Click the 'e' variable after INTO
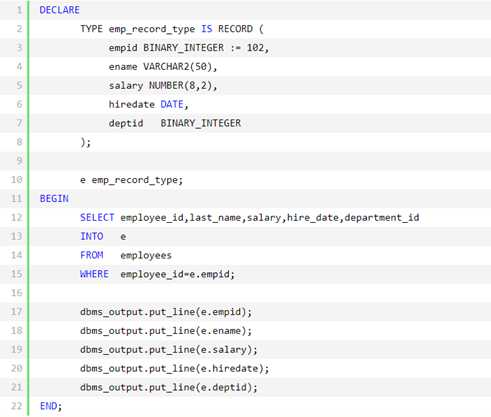Screen dimensions: 491x417 [123, 237]
